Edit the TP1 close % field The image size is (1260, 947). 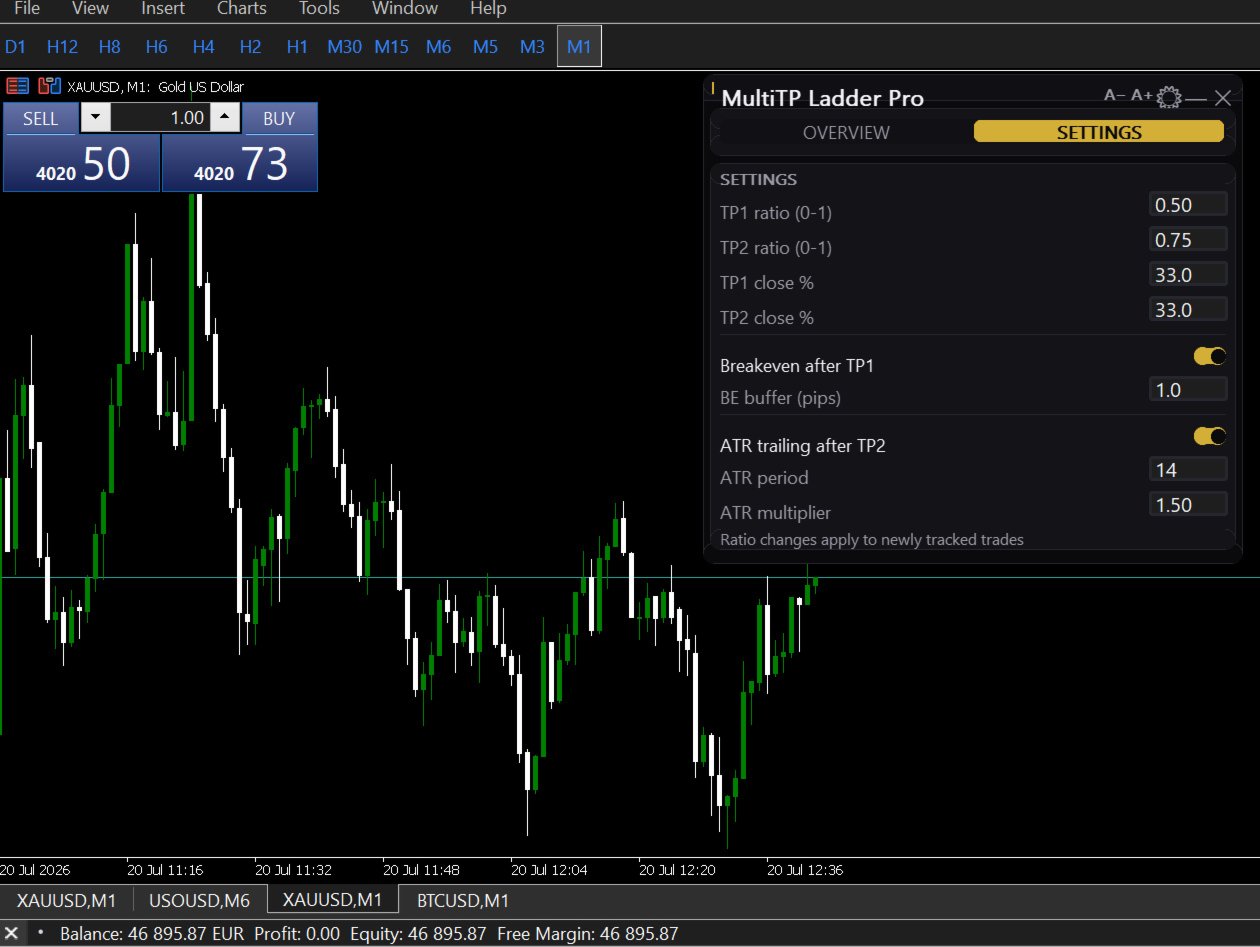(x=1188, y=275)
